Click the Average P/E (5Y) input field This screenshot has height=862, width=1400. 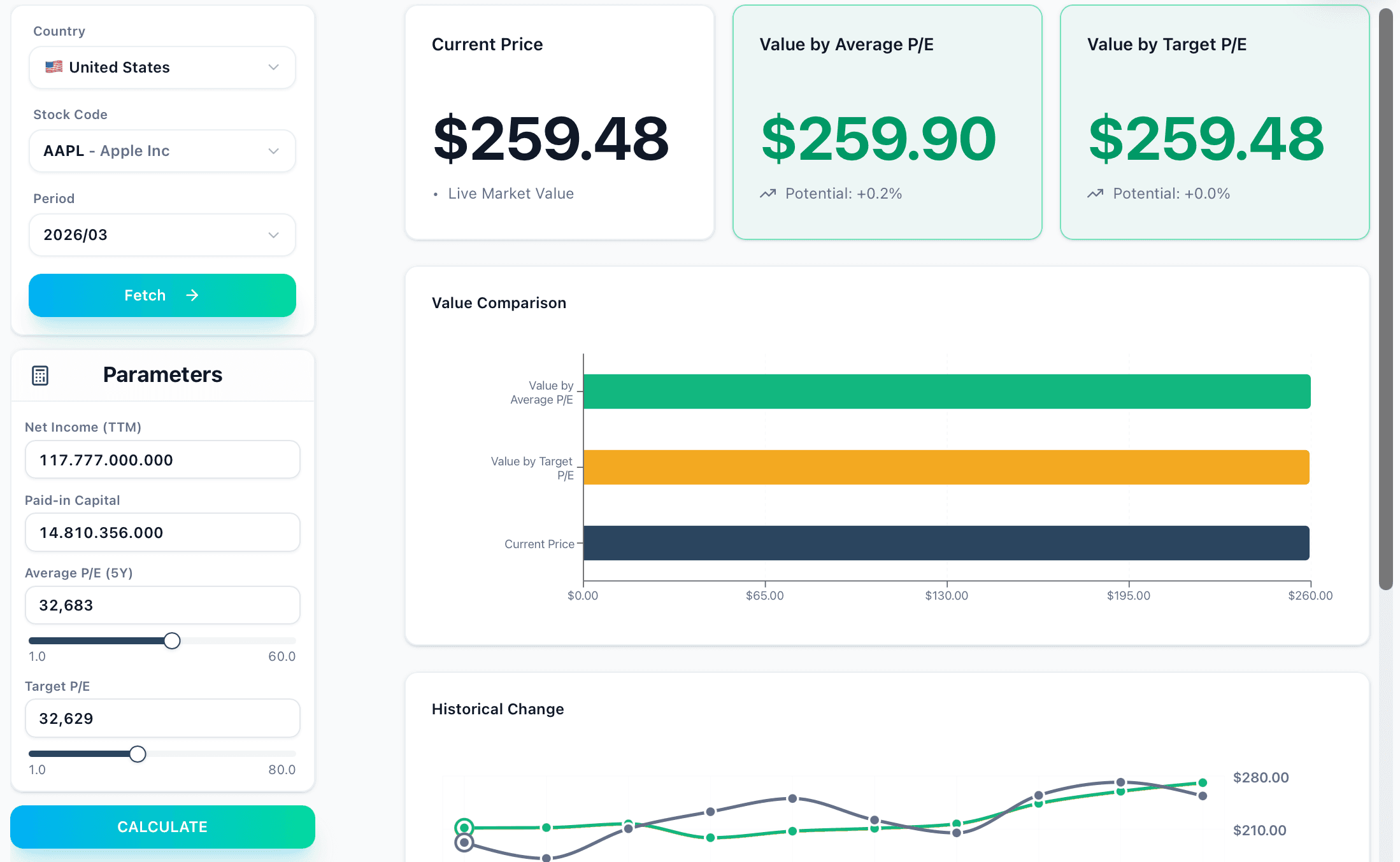tap(162, 605)
